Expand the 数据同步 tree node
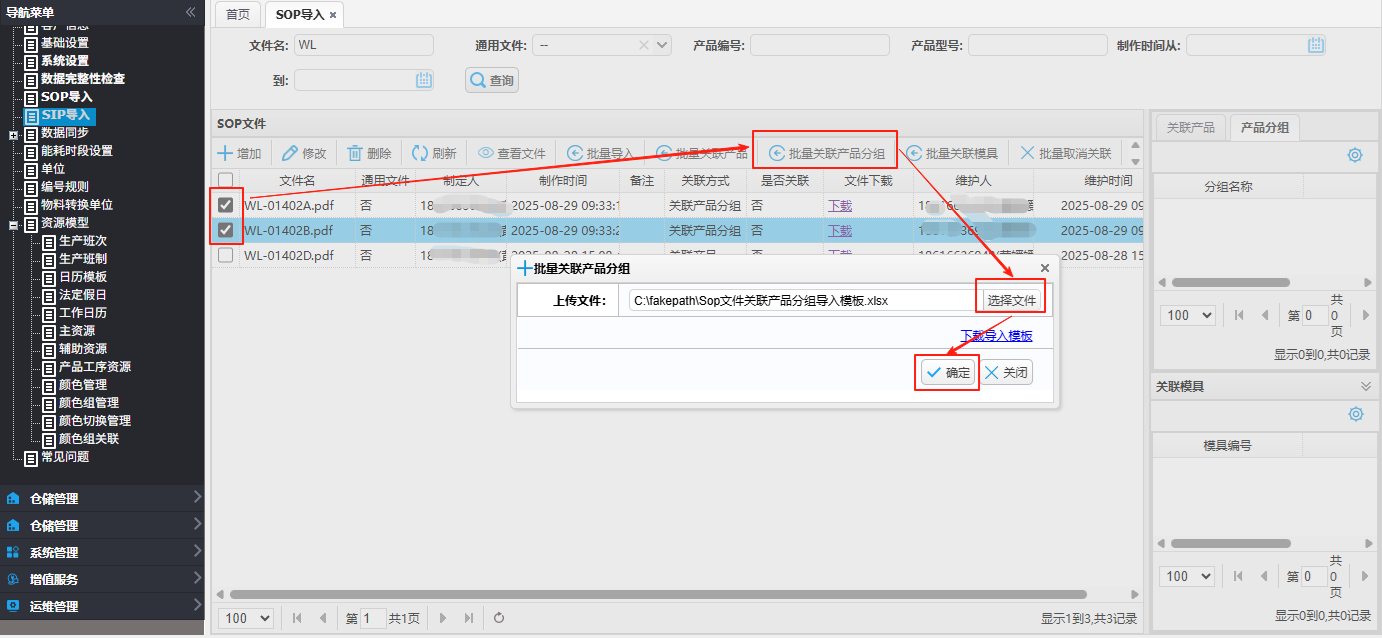This screenshot has width=1382, height=638. (13, 134)
